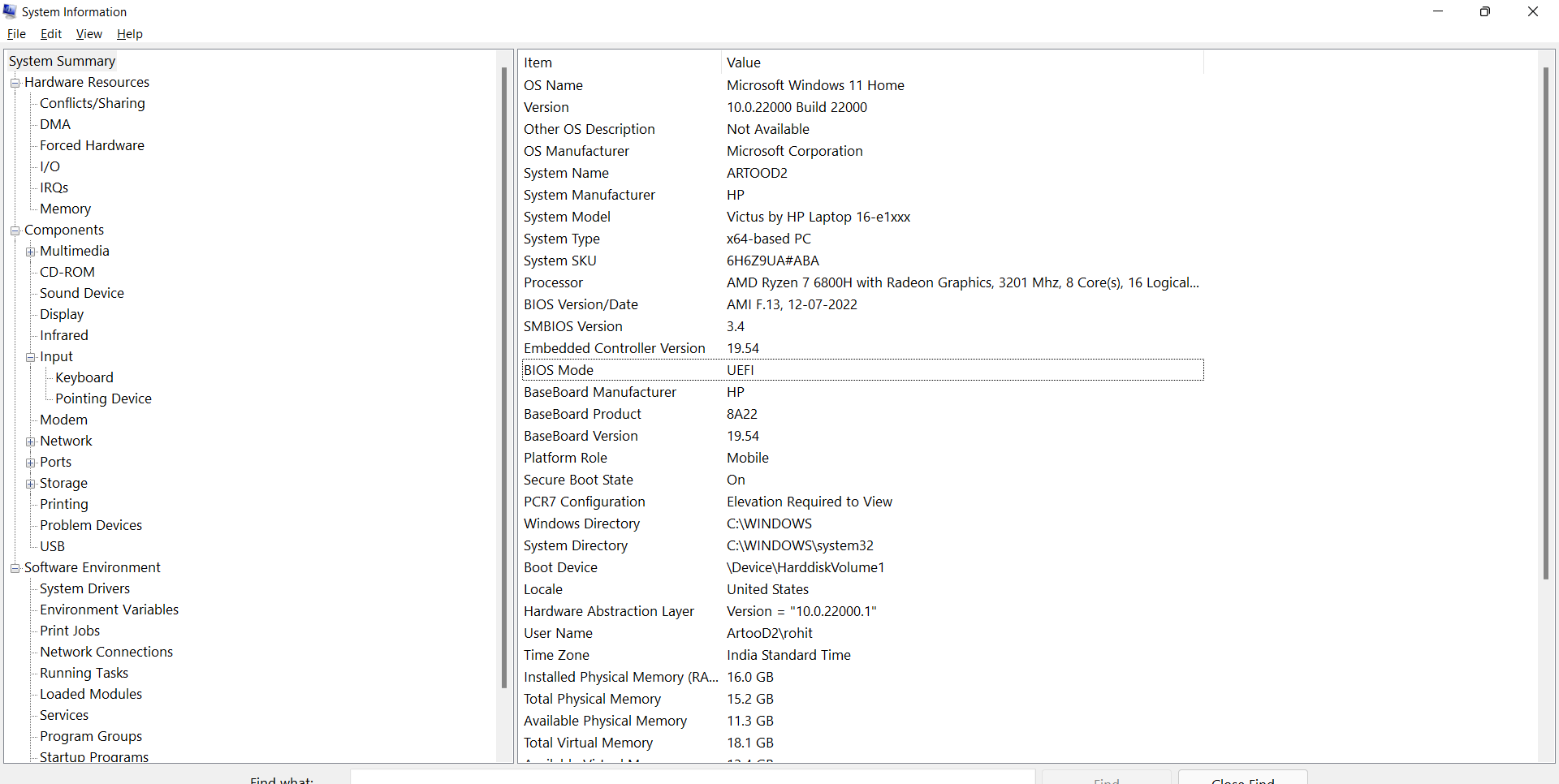
Task: Click the Item column header
Action: (620, 62)
